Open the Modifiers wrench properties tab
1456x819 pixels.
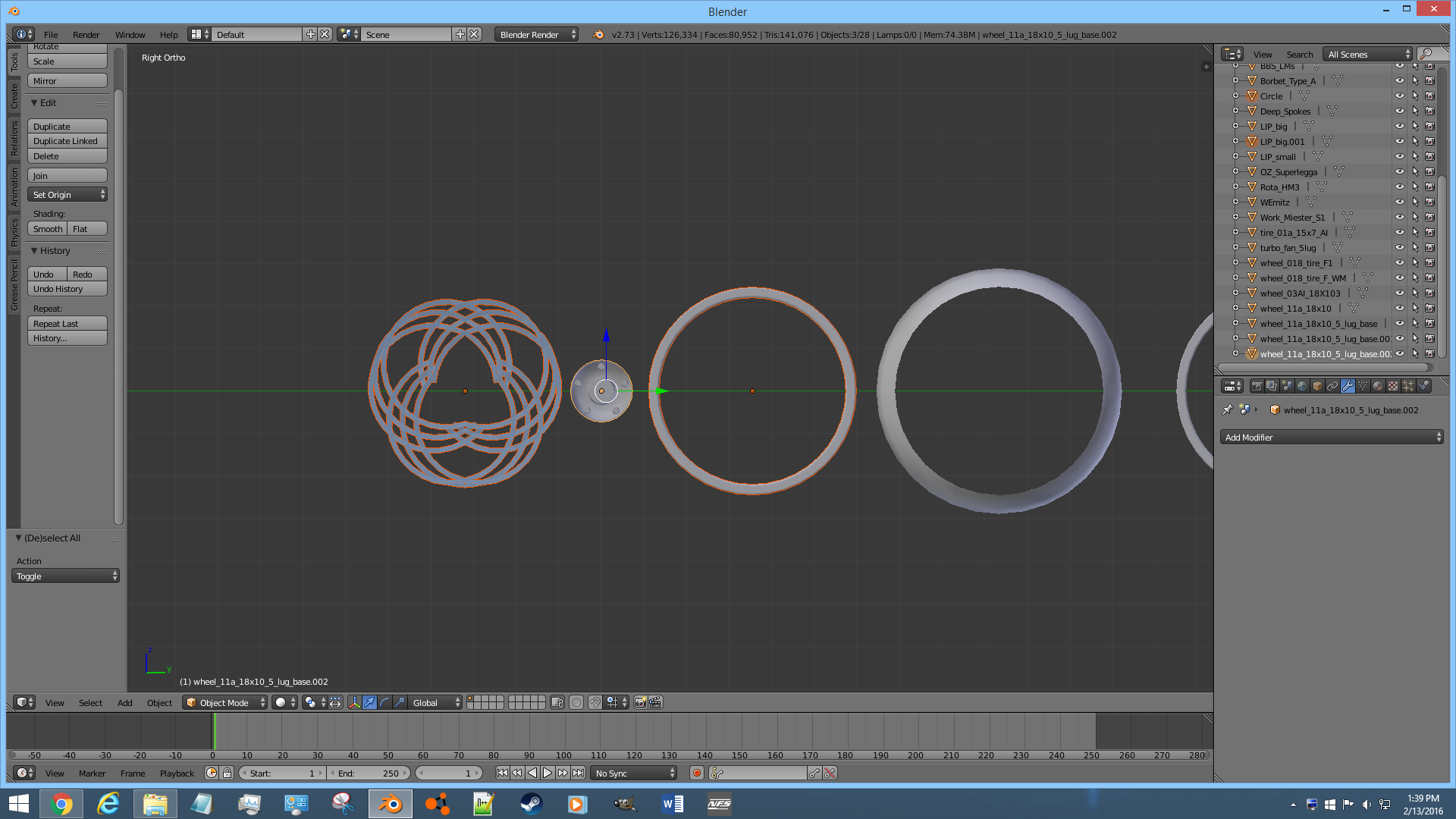tap(1348, 386)
